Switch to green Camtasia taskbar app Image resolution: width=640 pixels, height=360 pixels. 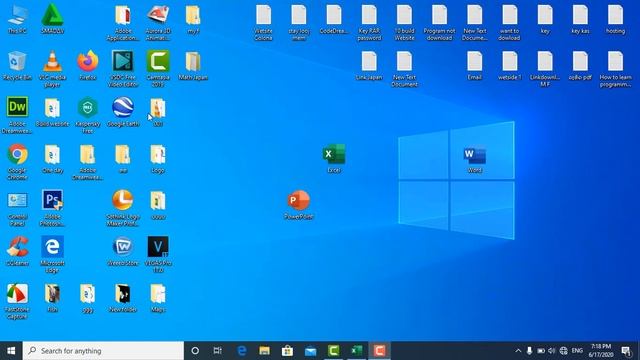(x=333, y=351)
